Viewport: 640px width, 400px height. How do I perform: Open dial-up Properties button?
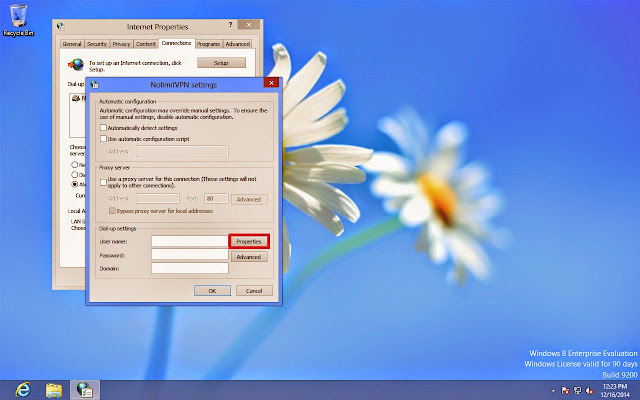click(x=249, y=241)
